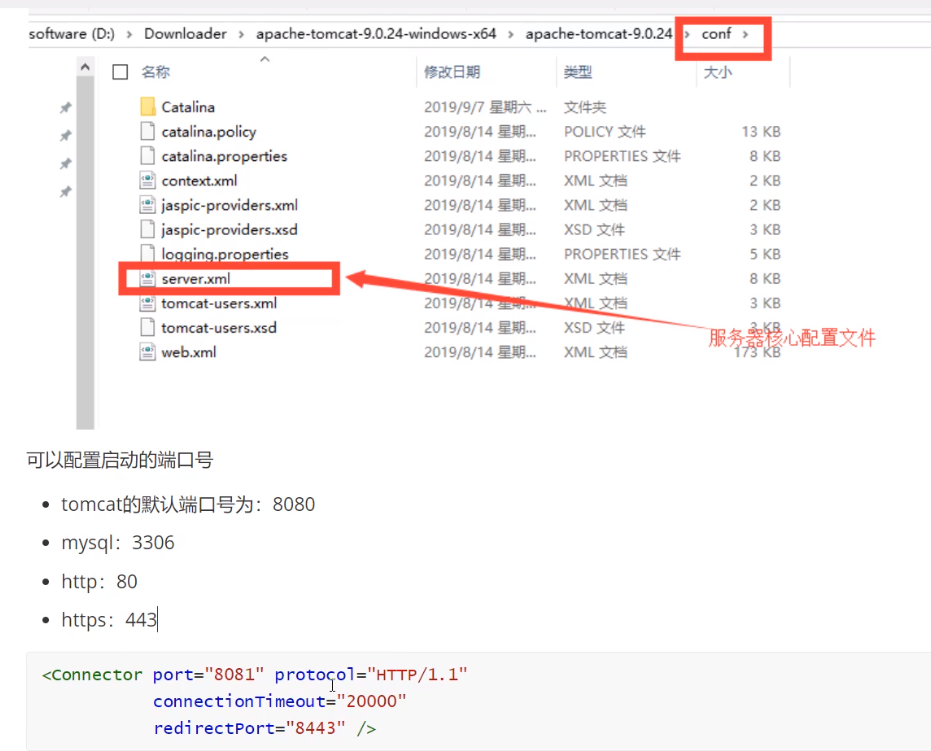Click the sidebar scroll-up arrow
931x751 pixels.
(85, 67)
